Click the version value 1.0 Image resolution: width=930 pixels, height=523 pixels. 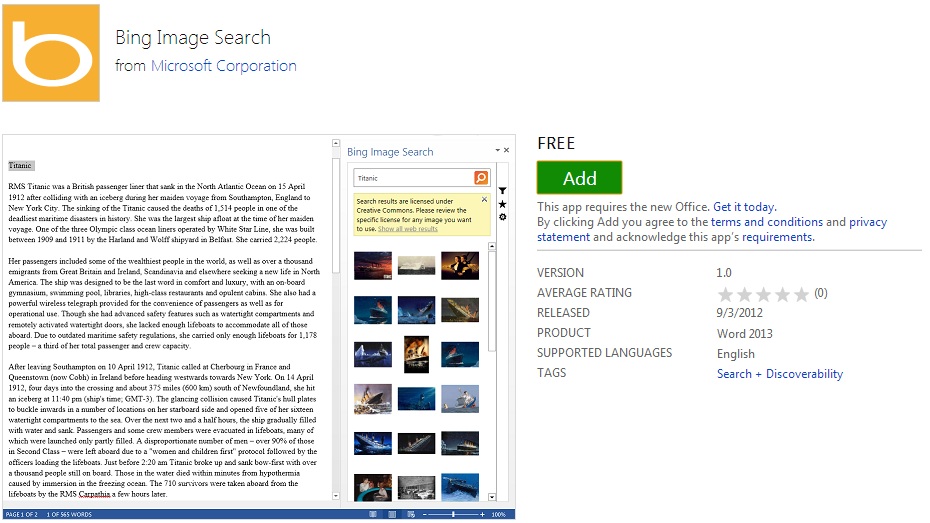[724, 273]
